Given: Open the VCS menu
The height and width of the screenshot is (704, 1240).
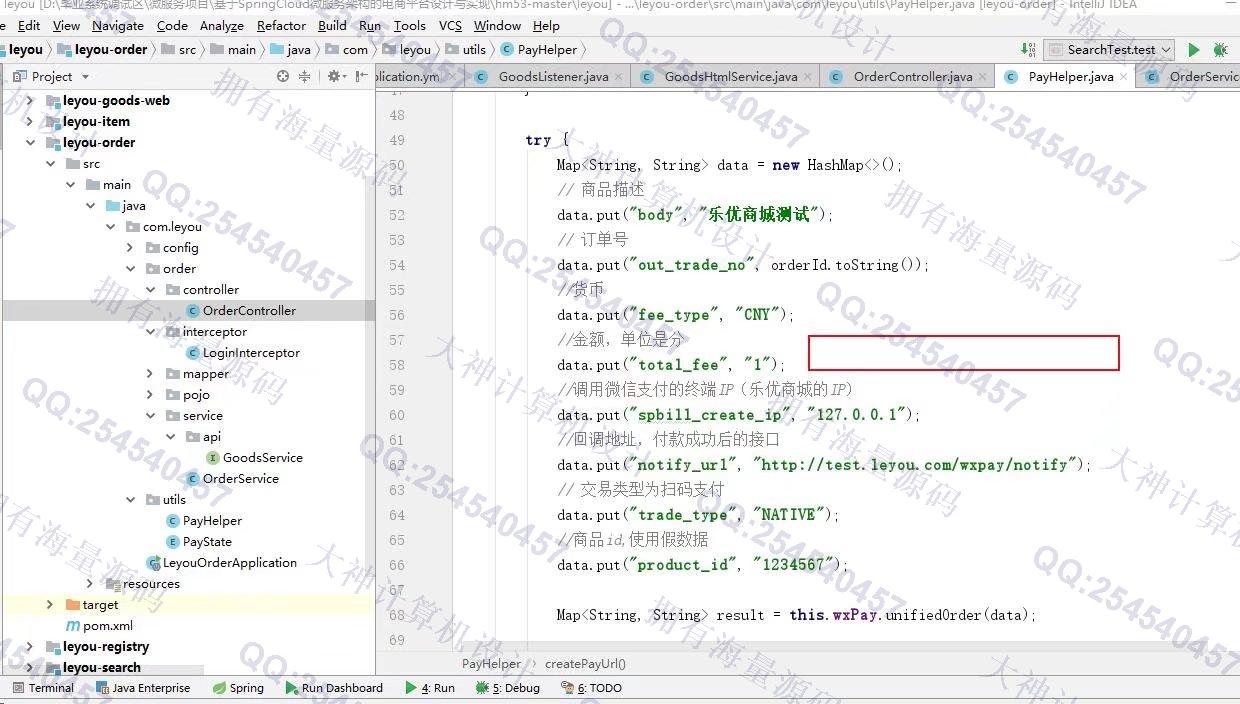Looking at the screenshot, I should (450, 25).
